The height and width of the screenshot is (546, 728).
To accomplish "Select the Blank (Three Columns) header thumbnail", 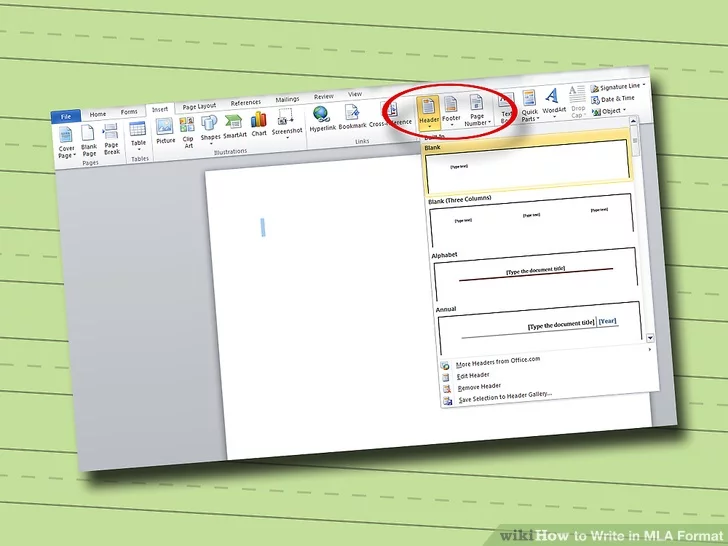I will [530, 218].
